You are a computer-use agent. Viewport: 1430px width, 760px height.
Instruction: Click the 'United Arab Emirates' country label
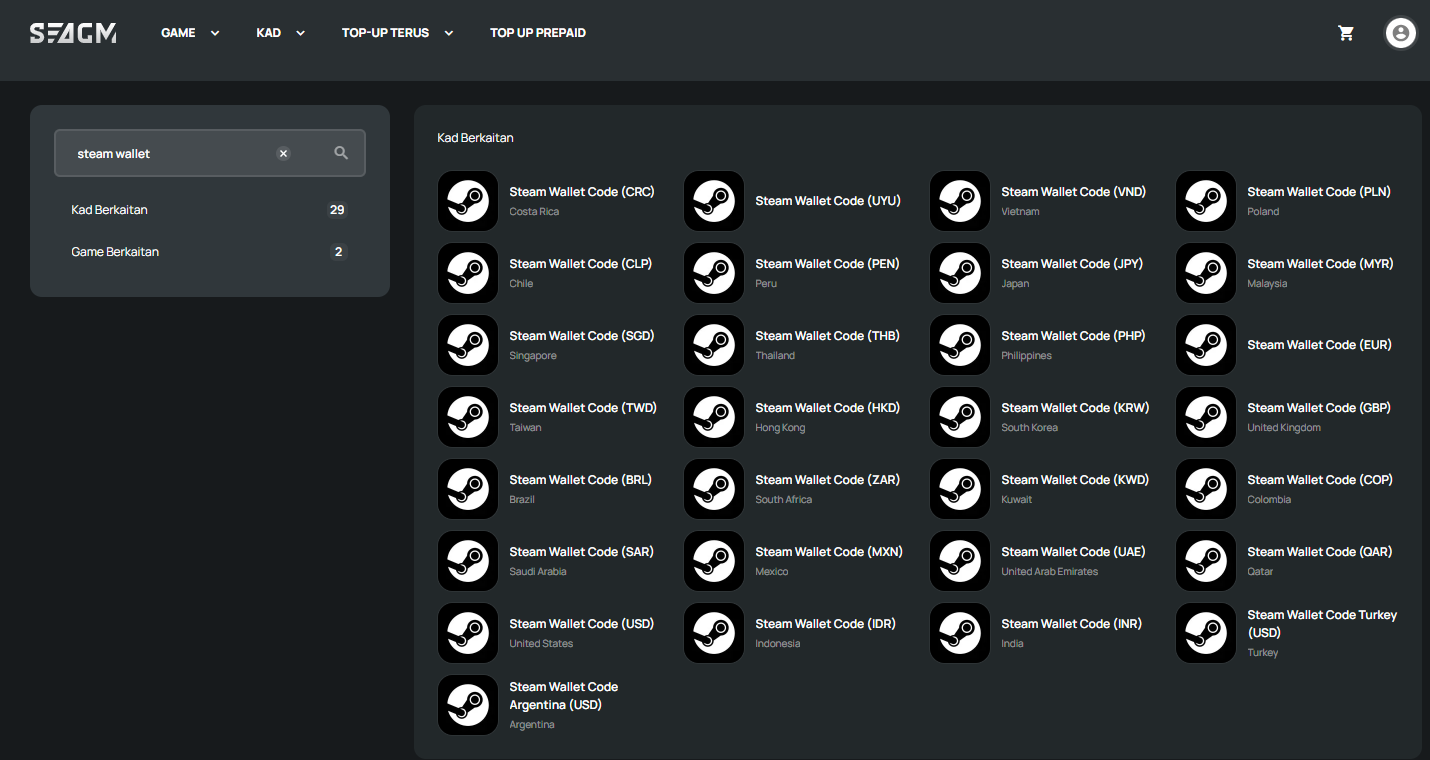[x=1050, y=572]
